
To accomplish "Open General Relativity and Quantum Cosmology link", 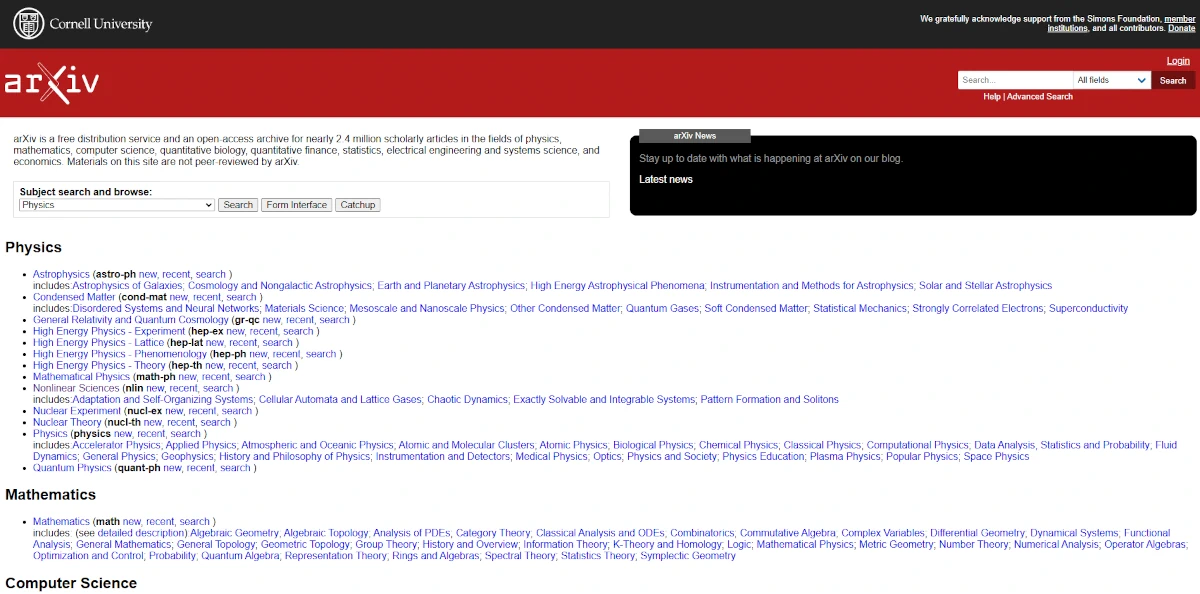I will click(131, 320).
